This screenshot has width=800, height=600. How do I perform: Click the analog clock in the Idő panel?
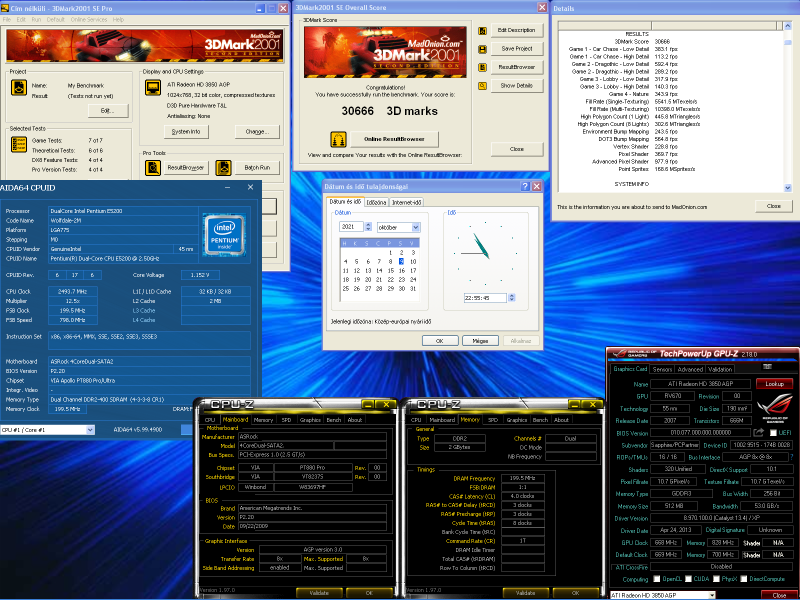[485, 253]
